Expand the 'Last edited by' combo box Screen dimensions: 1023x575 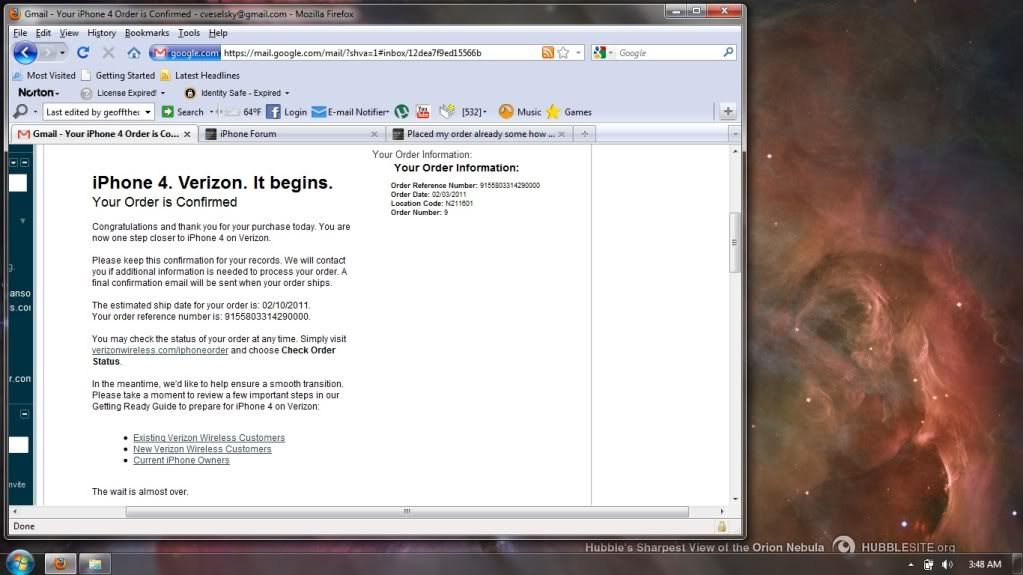pyautogui.click(x=148, y=112)
